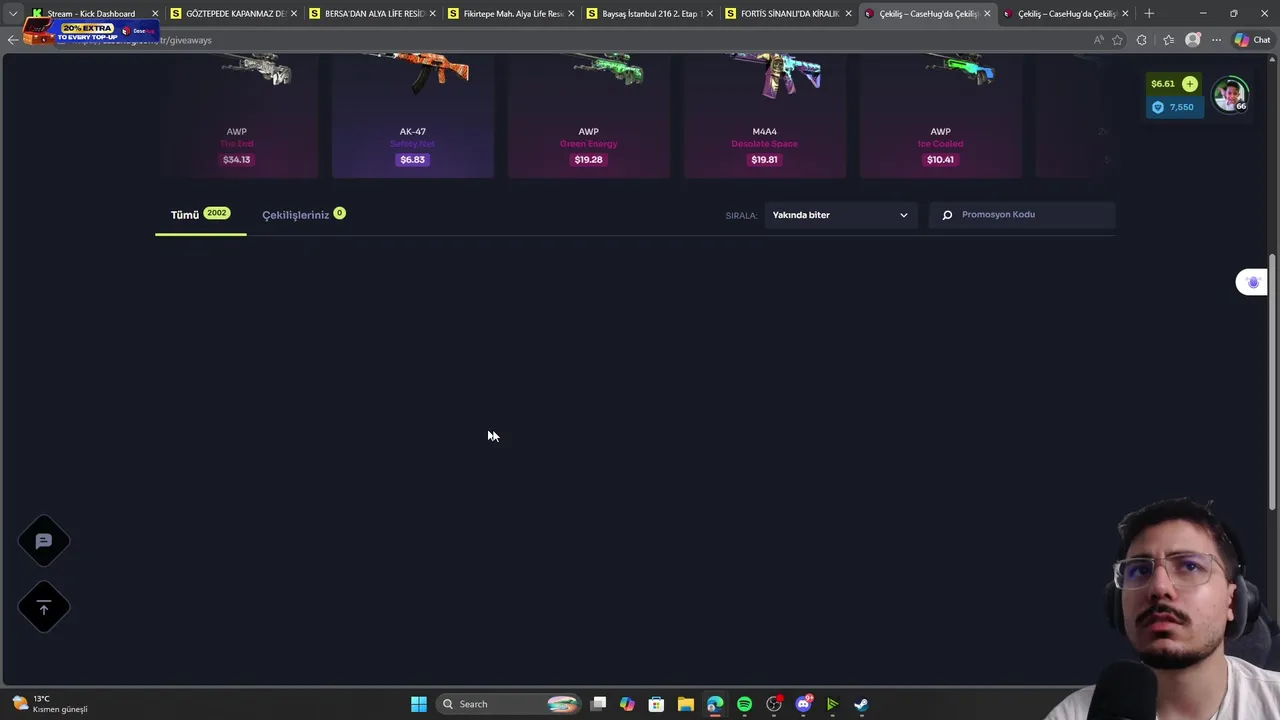Open OBS Studio from taskbar

tap(774, 704)
